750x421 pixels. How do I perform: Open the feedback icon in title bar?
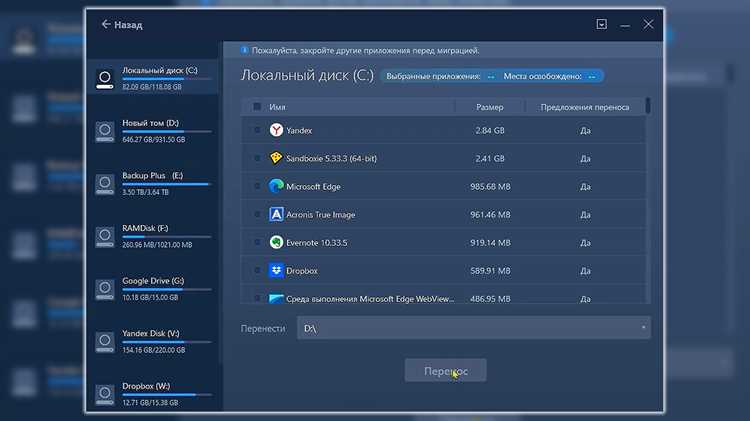(x=601, y=24)
